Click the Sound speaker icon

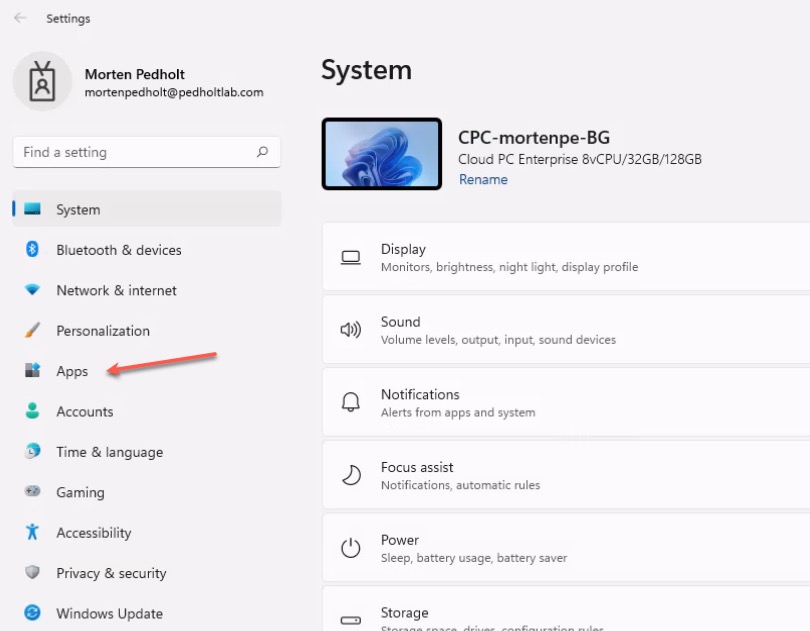(351, 330)
